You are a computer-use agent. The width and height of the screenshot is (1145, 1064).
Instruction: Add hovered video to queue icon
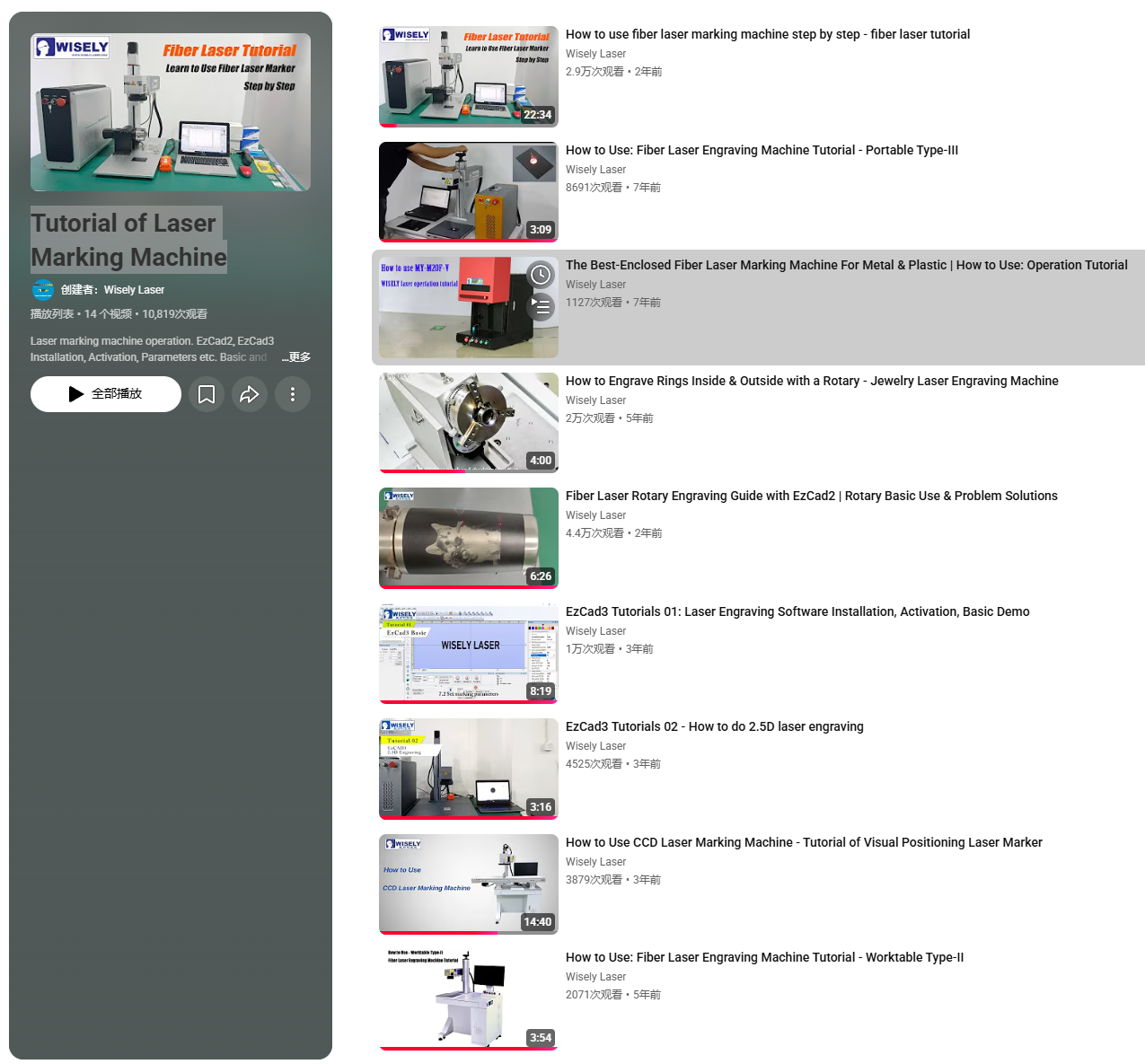[x=541, y=307]
